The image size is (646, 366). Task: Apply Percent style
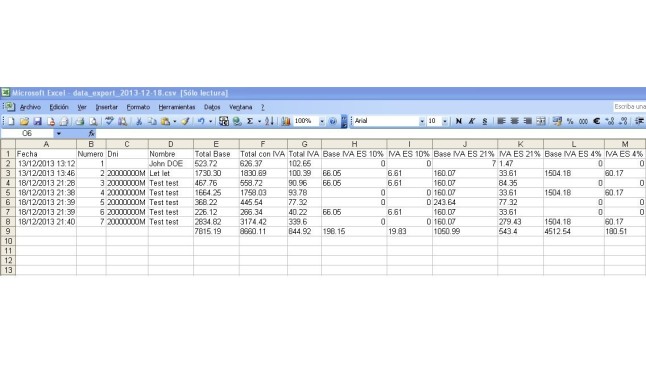pyautogui.click(x=570, y=121)
